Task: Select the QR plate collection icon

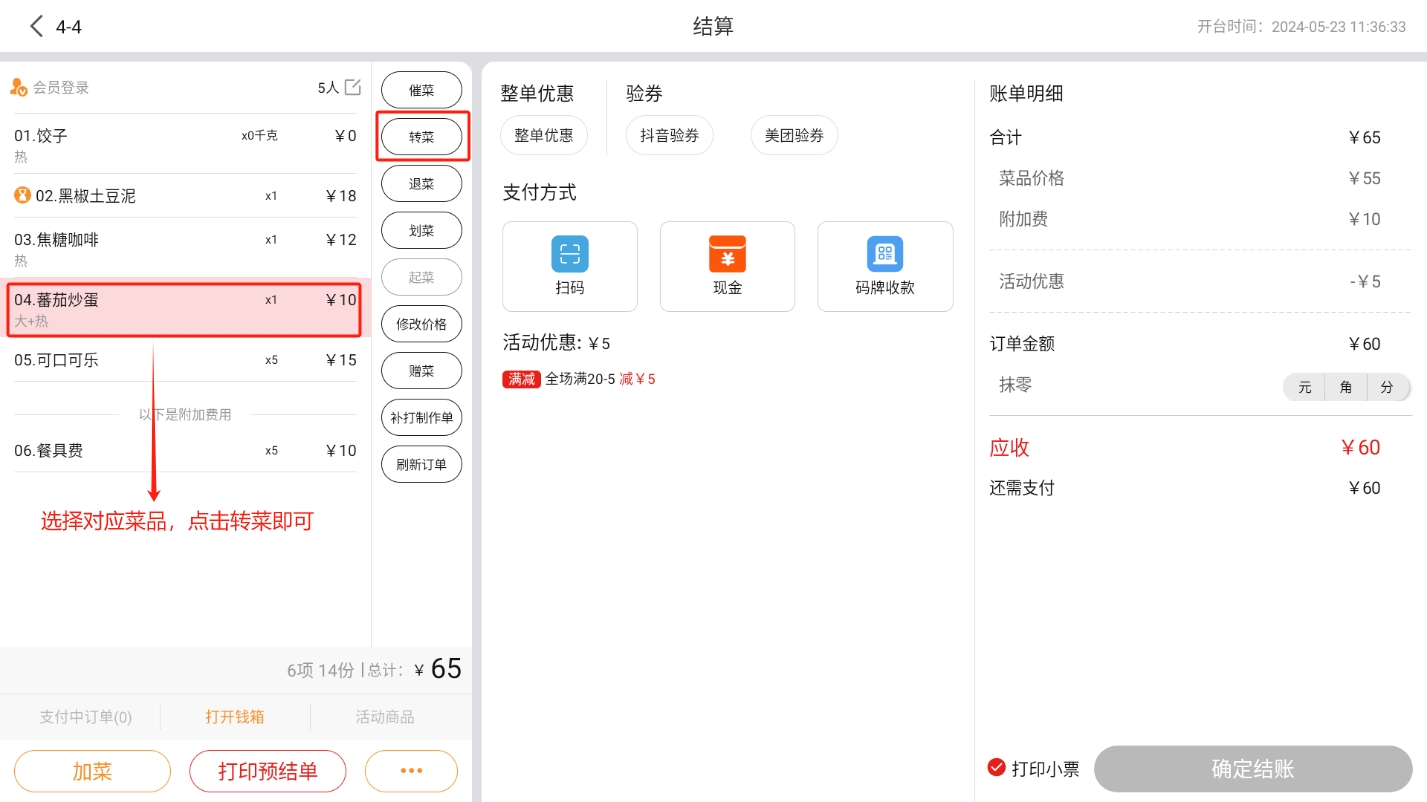Action: (x=885, y=254)
